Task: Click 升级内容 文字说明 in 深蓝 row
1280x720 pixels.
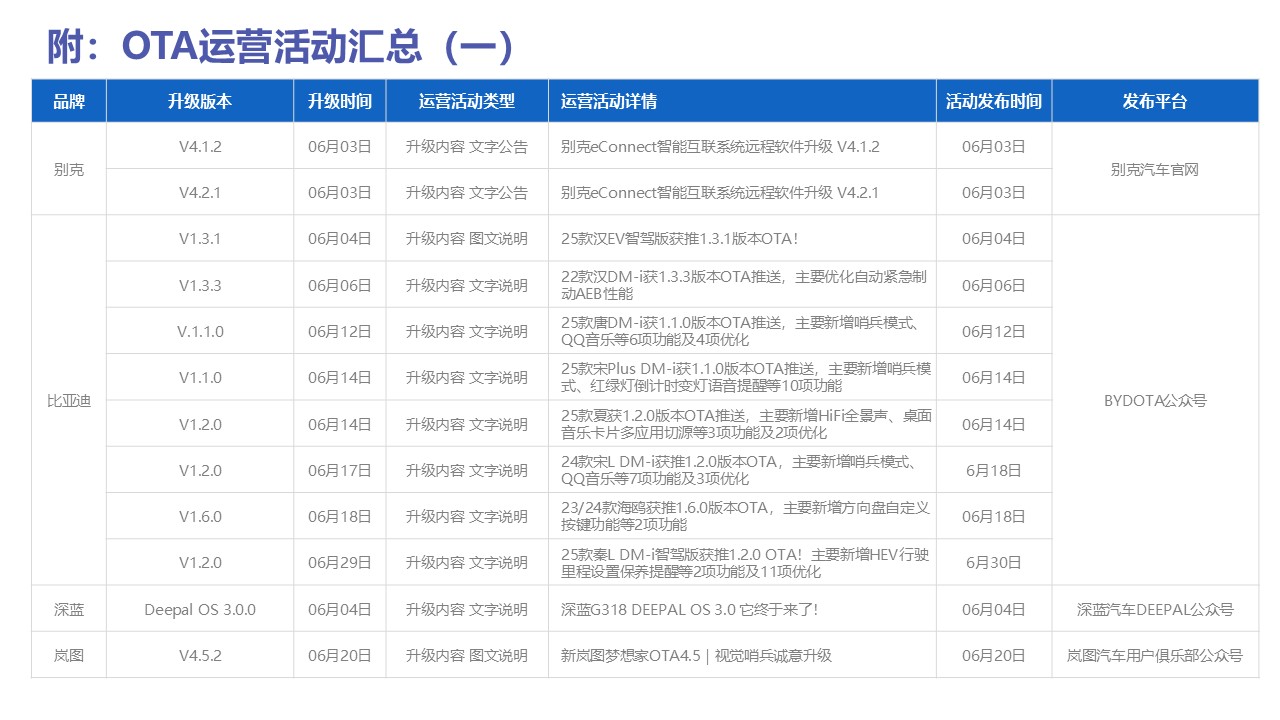Action: (x=467, y=609)
